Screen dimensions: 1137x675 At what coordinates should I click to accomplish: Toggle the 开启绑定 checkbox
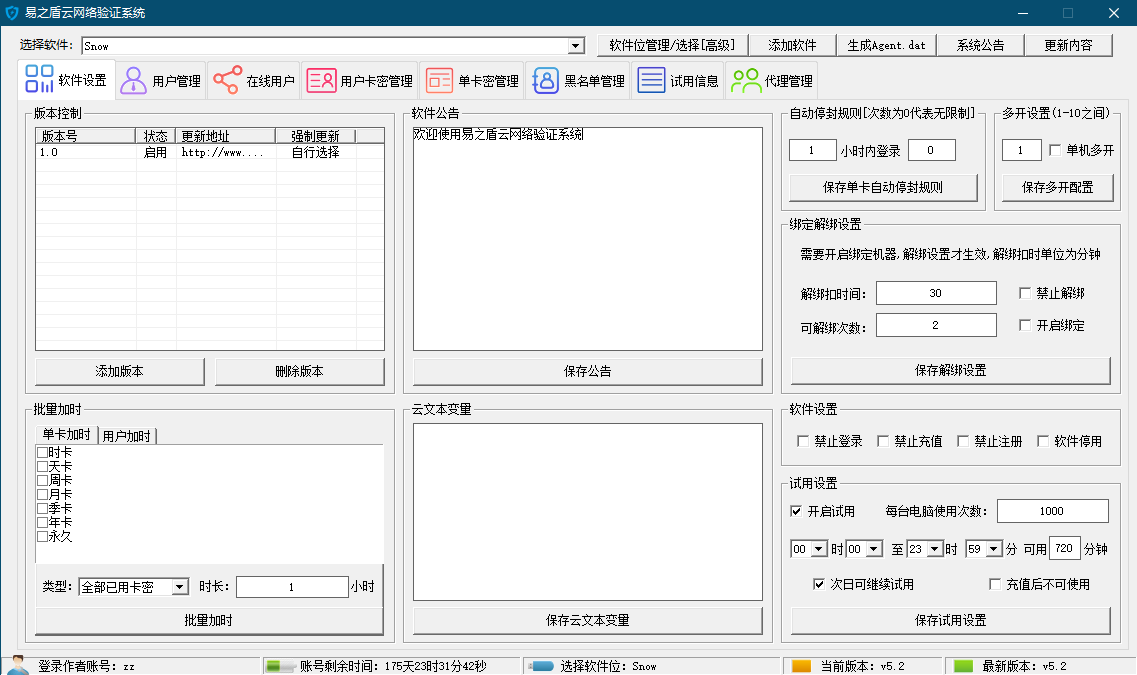pyautogui.click(x=1025, y=325)
